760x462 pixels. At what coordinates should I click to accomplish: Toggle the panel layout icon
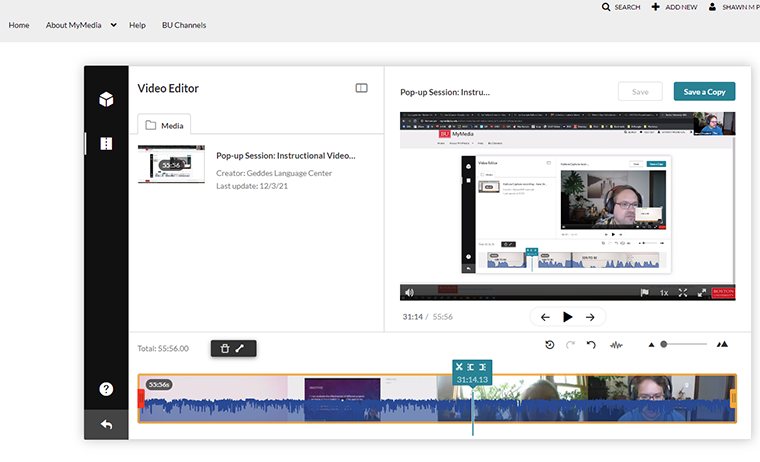tap(361, 88)
